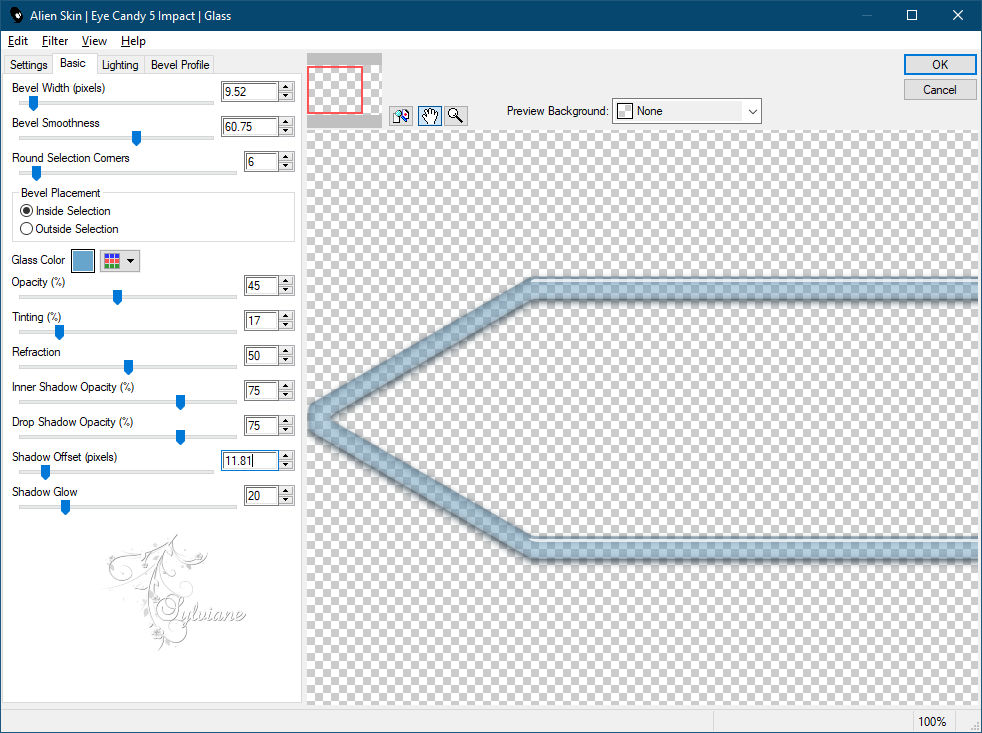Click the Cancel button

939,90
